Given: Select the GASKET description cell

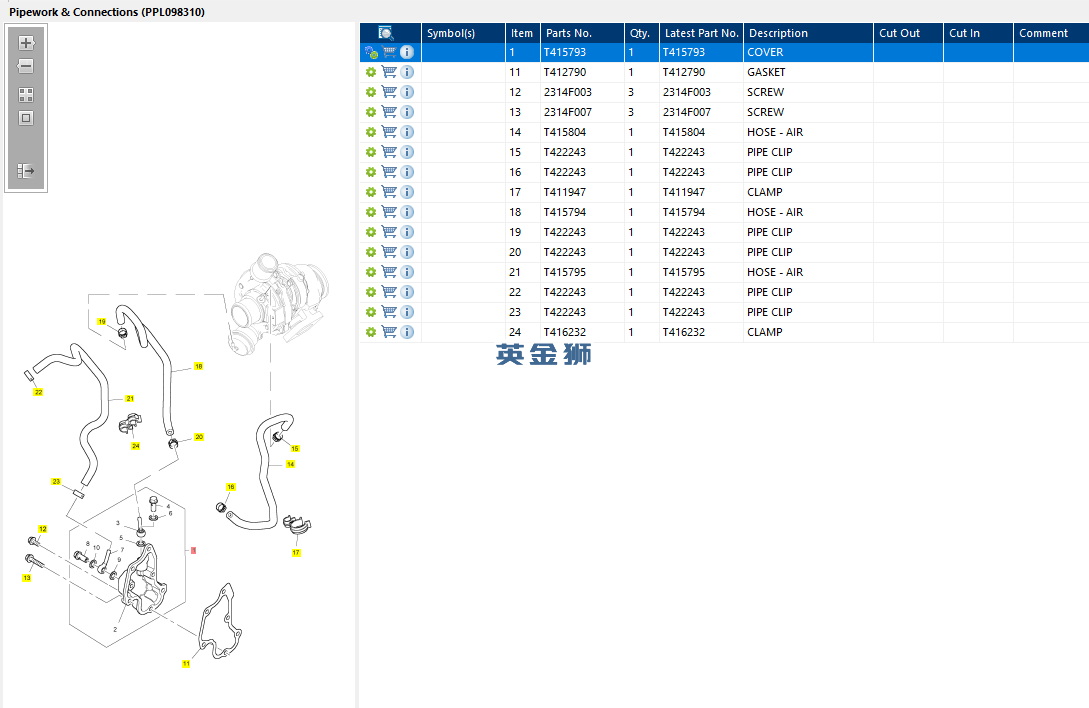Looking at the screenshot, I should [808, 72].
